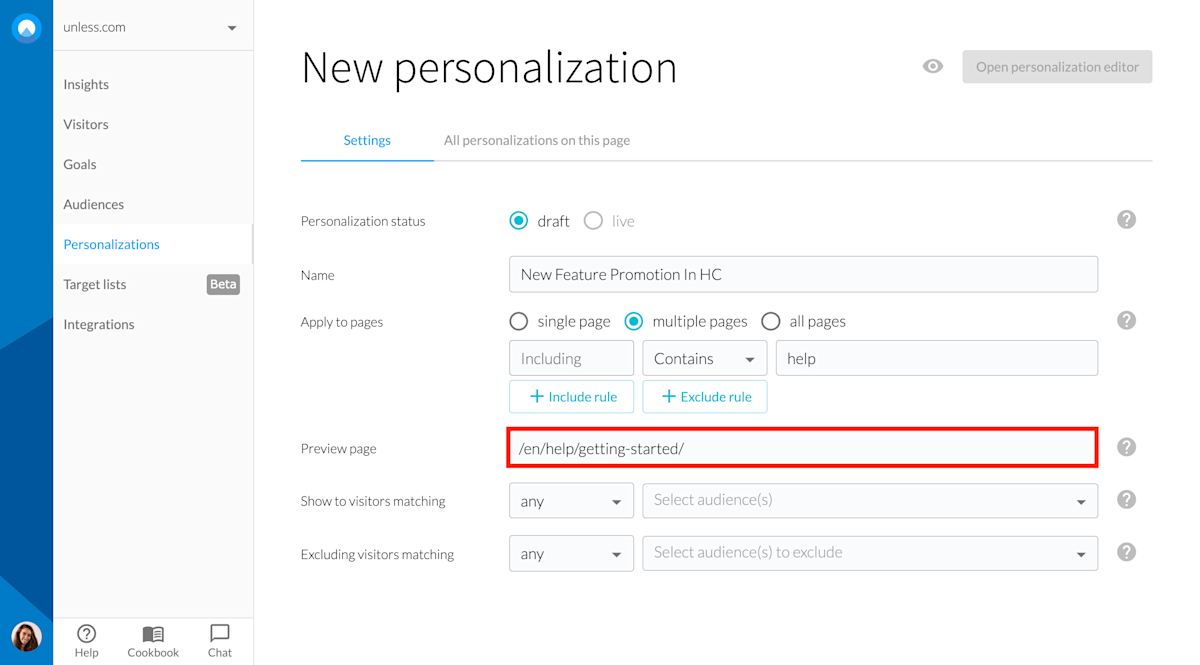This screenshot has width=1200, height=665.
Task: Select the all pages radio option
Action: pyautogui.click(x=770, y=322)
